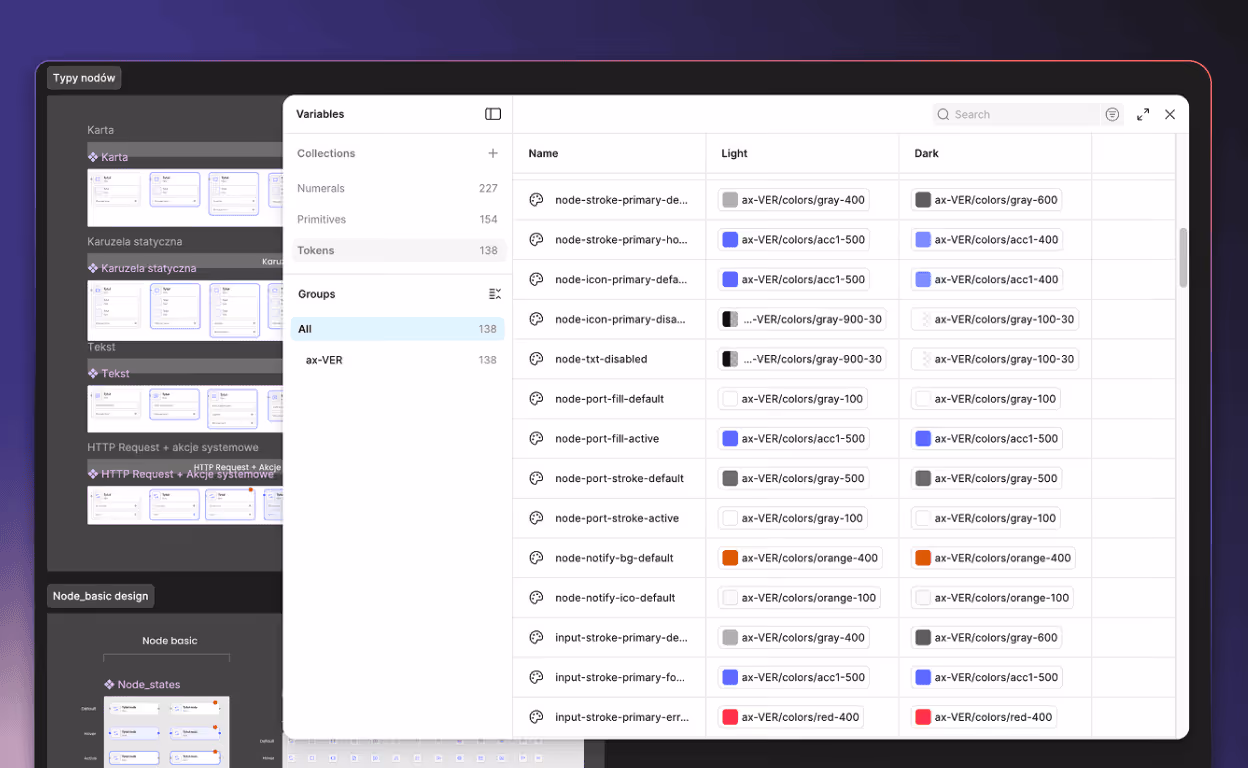The height and width of the screenshot is (768, 1248).
Task: Click palette icon of node-port-fill-active row
Action: pyautogui.click(x=536, y=439)
